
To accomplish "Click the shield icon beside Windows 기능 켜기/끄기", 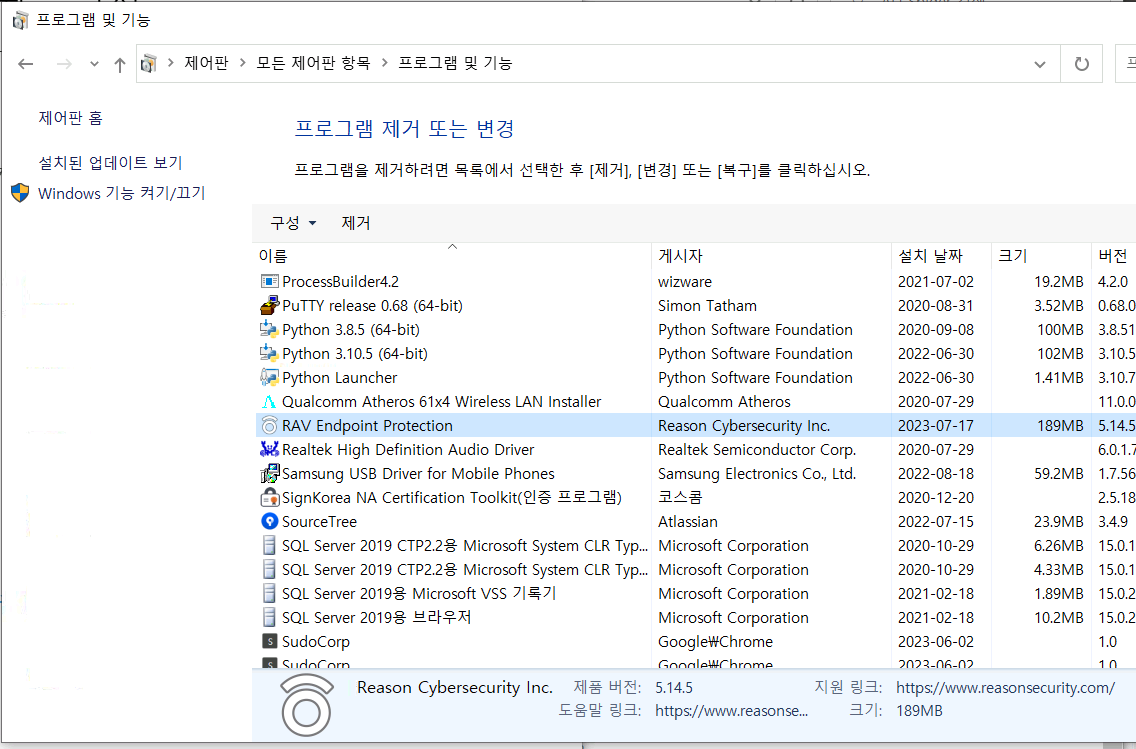I will (x=20, y=193).
